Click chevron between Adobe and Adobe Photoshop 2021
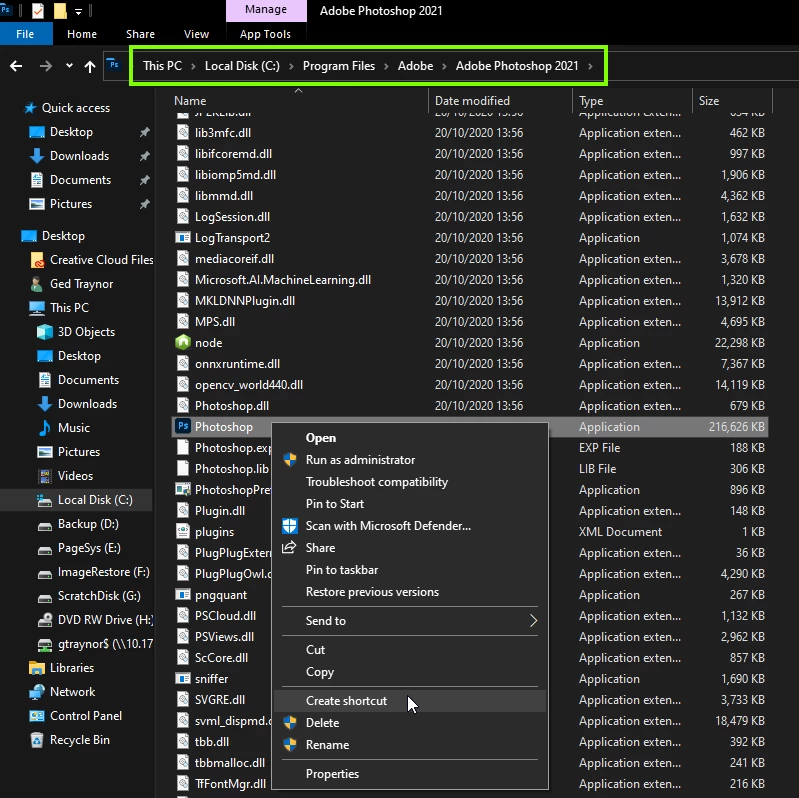Image resolution: width=799 pixels, height=798 pixels. (444, 66)
